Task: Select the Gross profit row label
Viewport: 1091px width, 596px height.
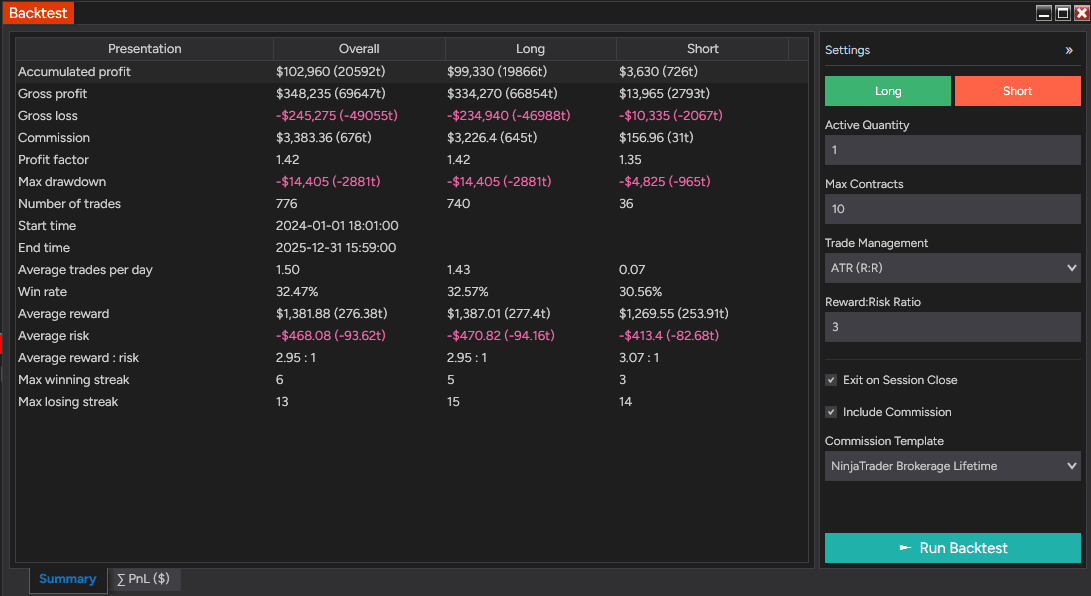Action: pos(53,94)
